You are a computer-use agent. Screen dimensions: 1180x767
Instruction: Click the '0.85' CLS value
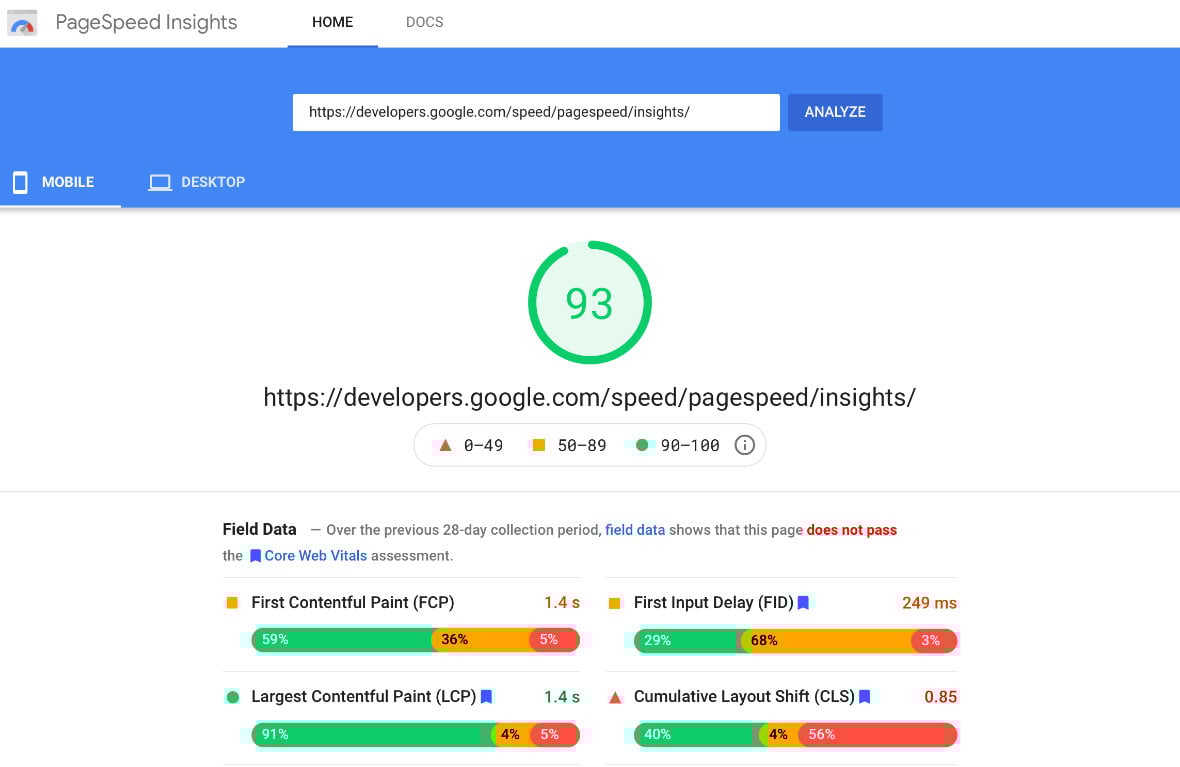[941, 697]
